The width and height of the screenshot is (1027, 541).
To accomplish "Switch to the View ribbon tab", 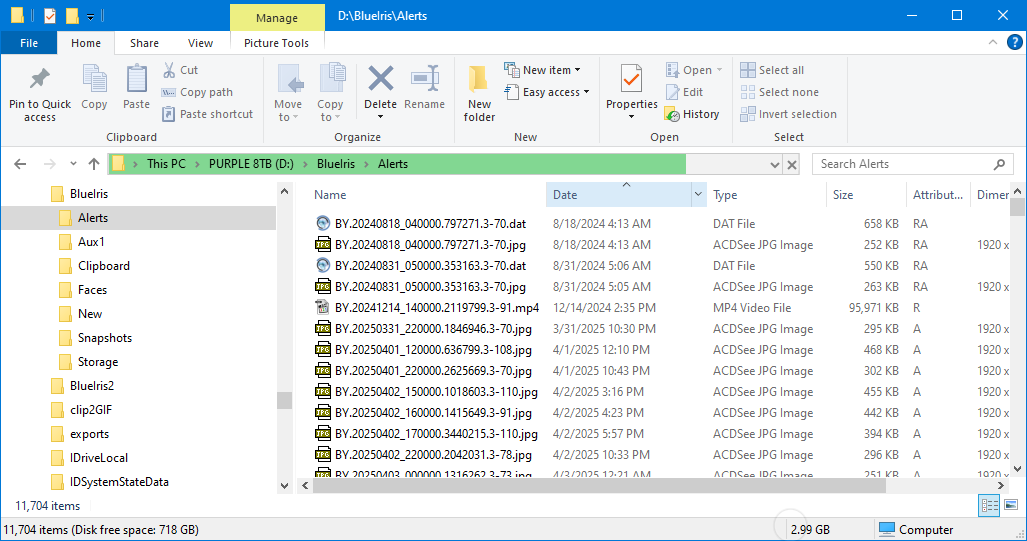I will [x=201, y=43].
